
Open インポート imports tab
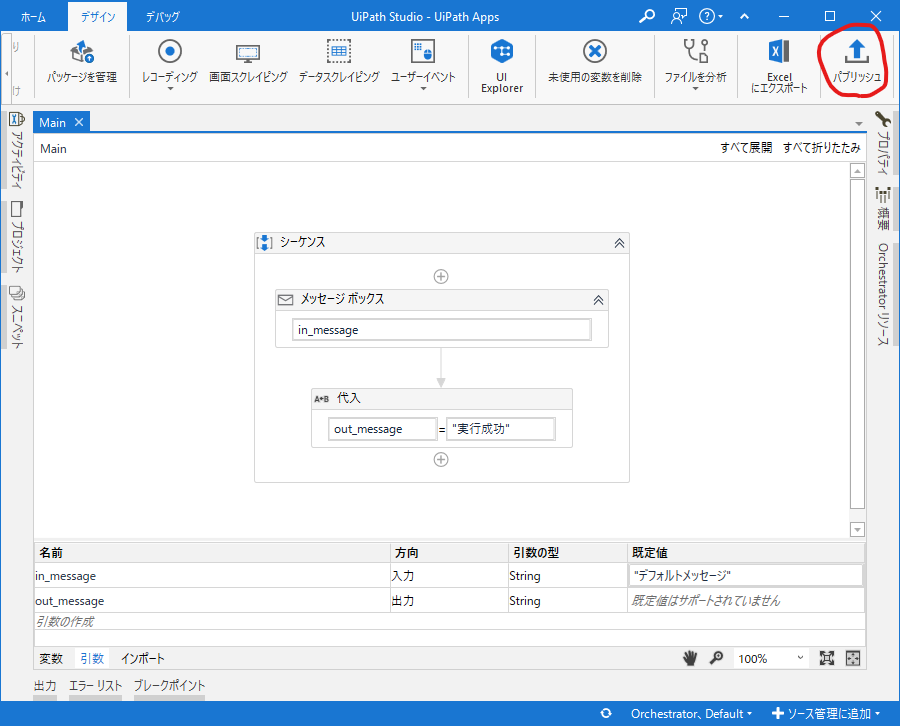142,658
